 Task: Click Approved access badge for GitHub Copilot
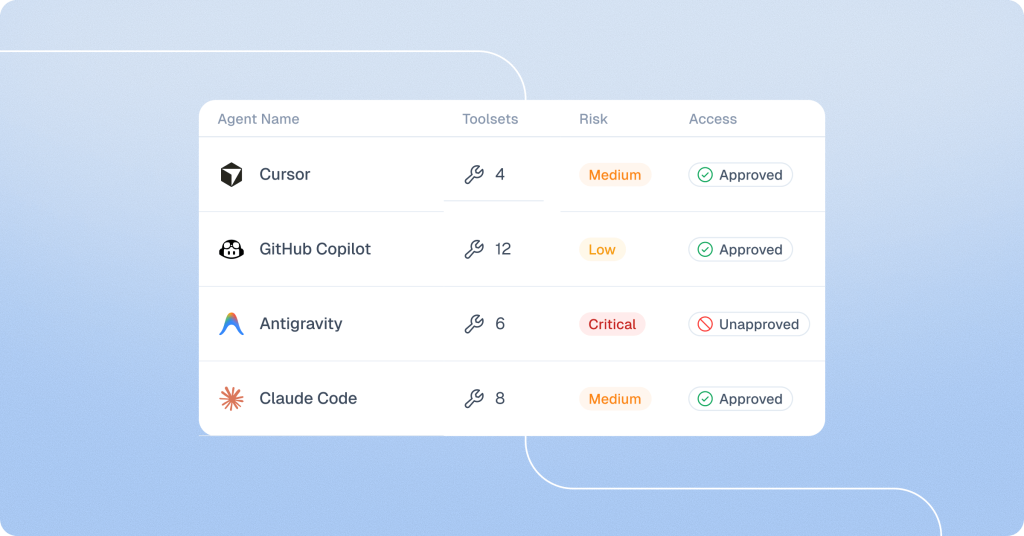[740, 249]
